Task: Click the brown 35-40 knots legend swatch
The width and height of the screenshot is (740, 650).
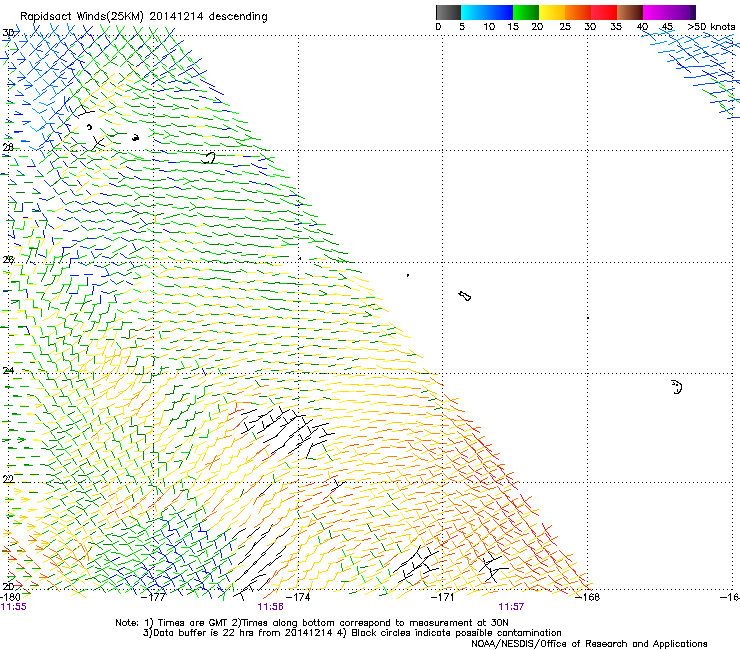Action: click(x=630, y=12)
